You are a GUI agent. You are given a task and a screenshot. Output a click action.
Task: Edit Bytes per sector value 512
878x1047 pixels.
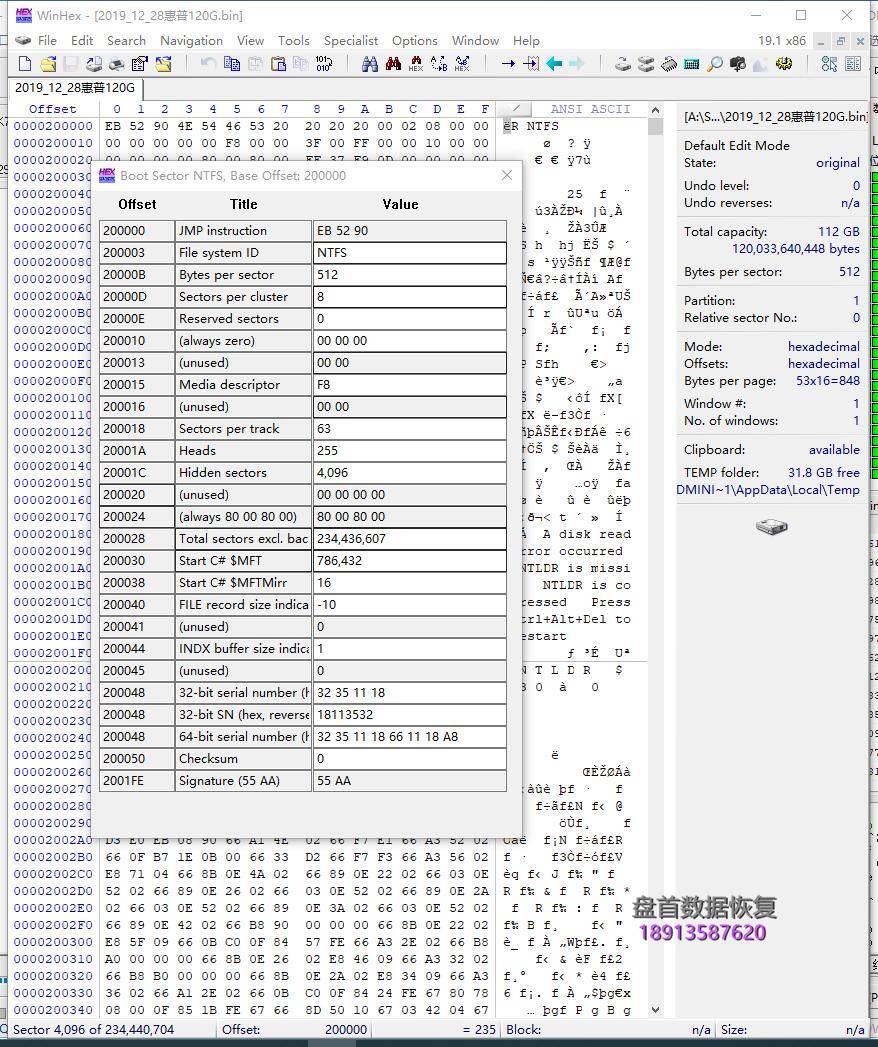[409, 274]
